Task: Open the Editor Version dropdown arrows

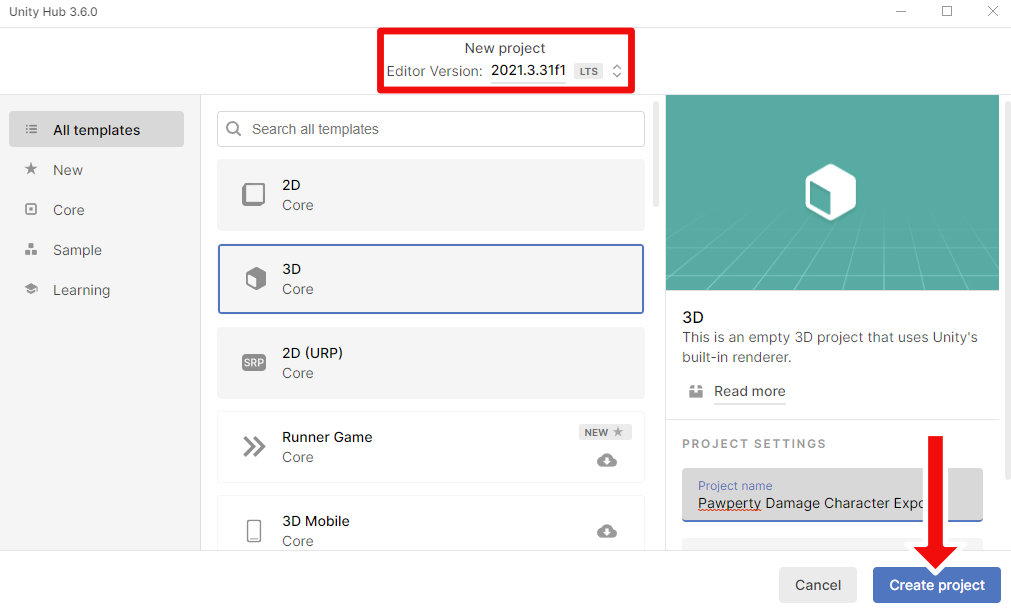Action: tap(617, 71)
